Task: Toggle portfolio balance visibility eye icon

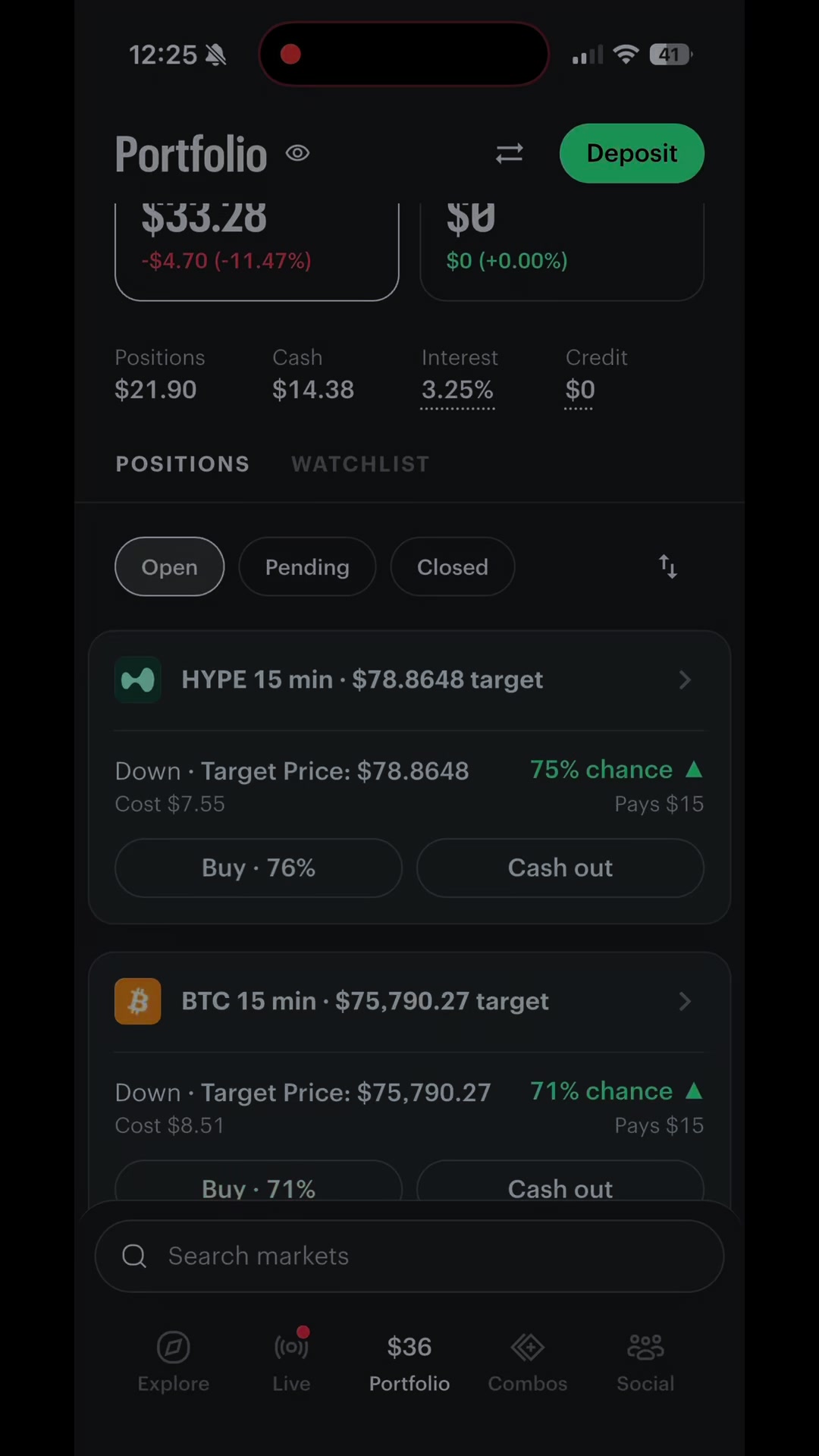Action: tap(297, 153)
